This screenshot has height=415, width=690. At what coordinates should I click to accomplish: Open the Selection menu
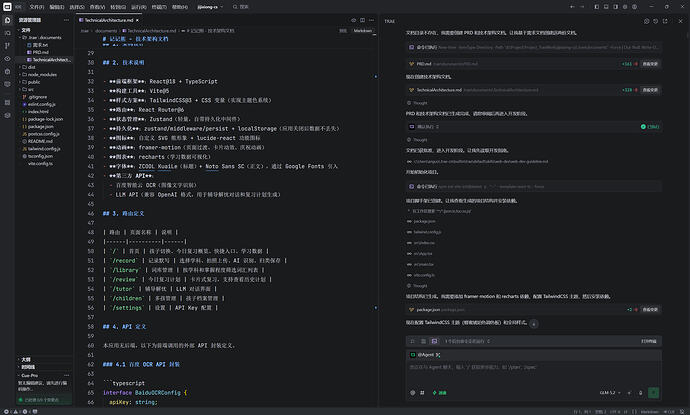tap(77, 7)
